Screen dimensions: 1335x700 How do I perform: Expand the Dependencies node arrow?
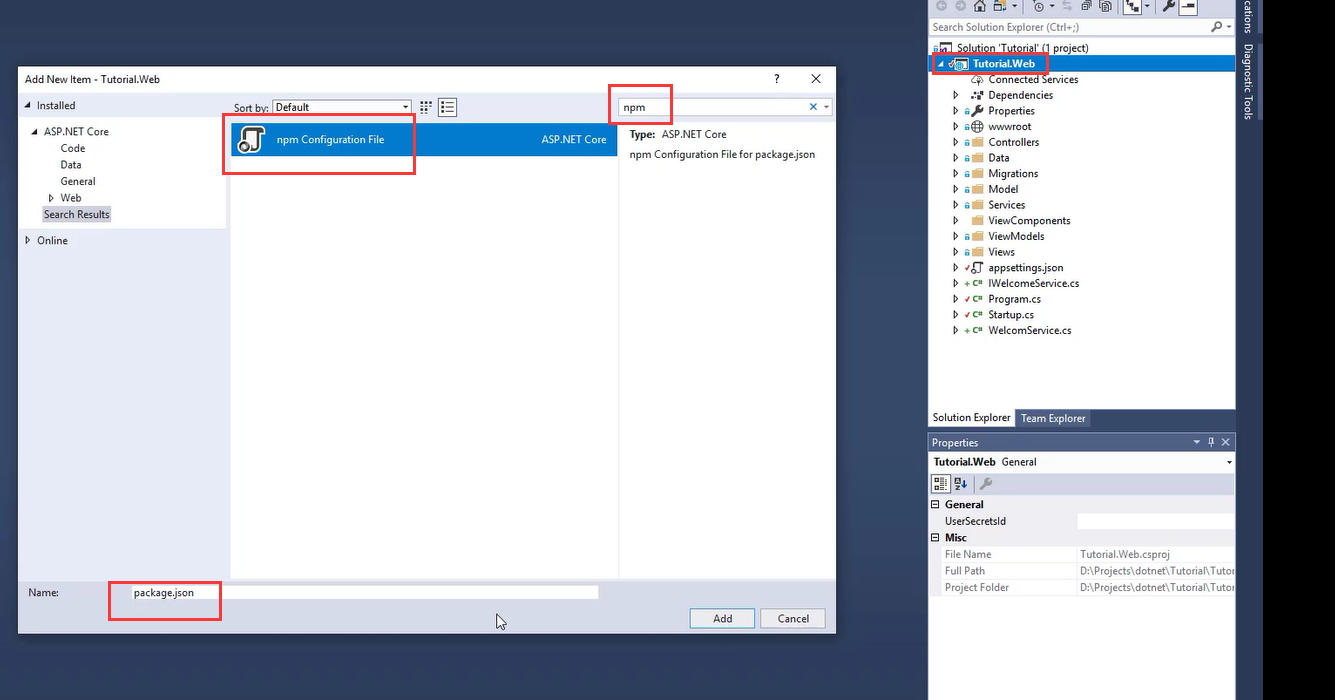click(x=956, y=95)
